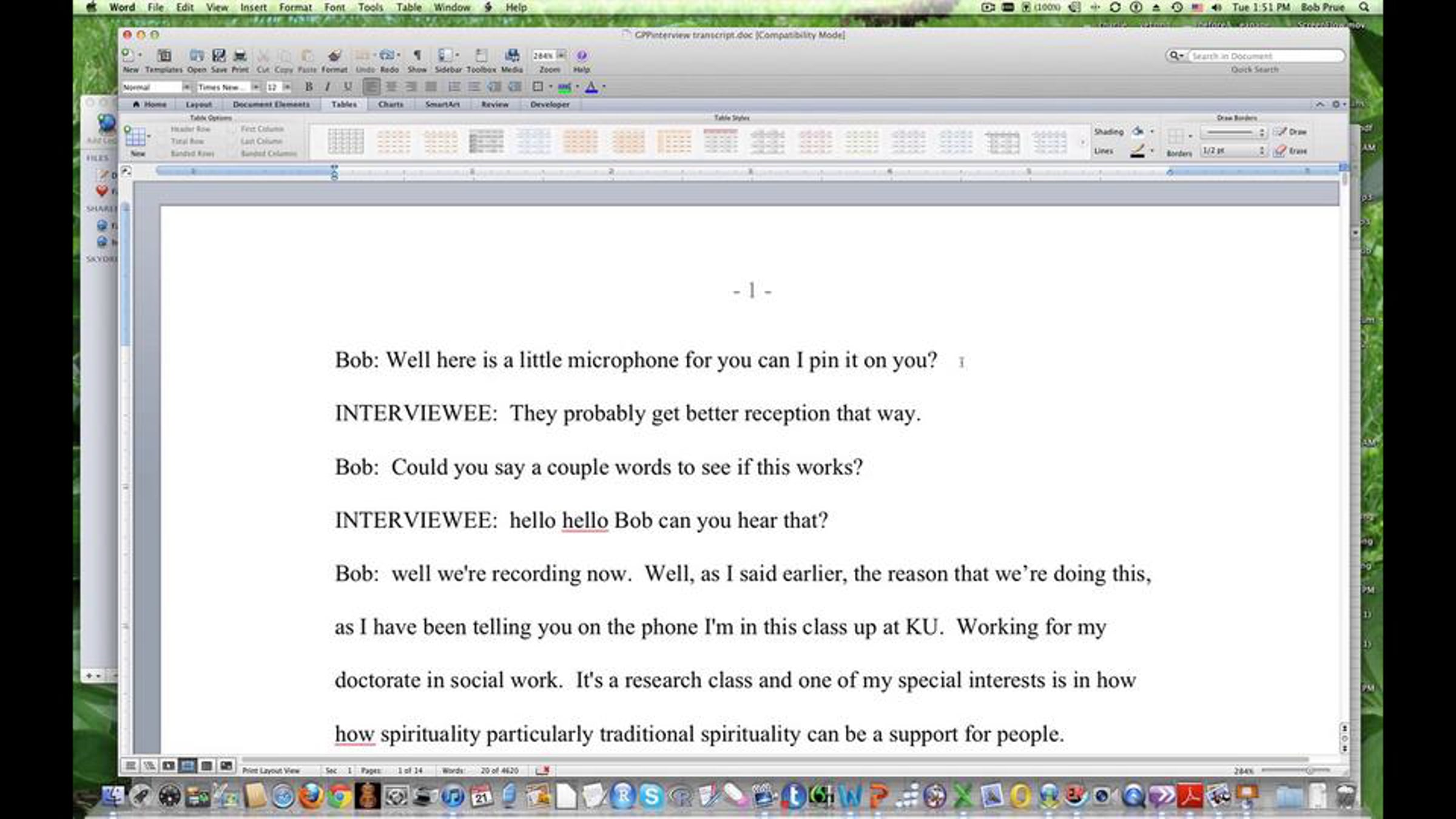This screenshot has height=819, width=1456.
Task: Toggle Italic formatting button
Action: click(328, 87)
